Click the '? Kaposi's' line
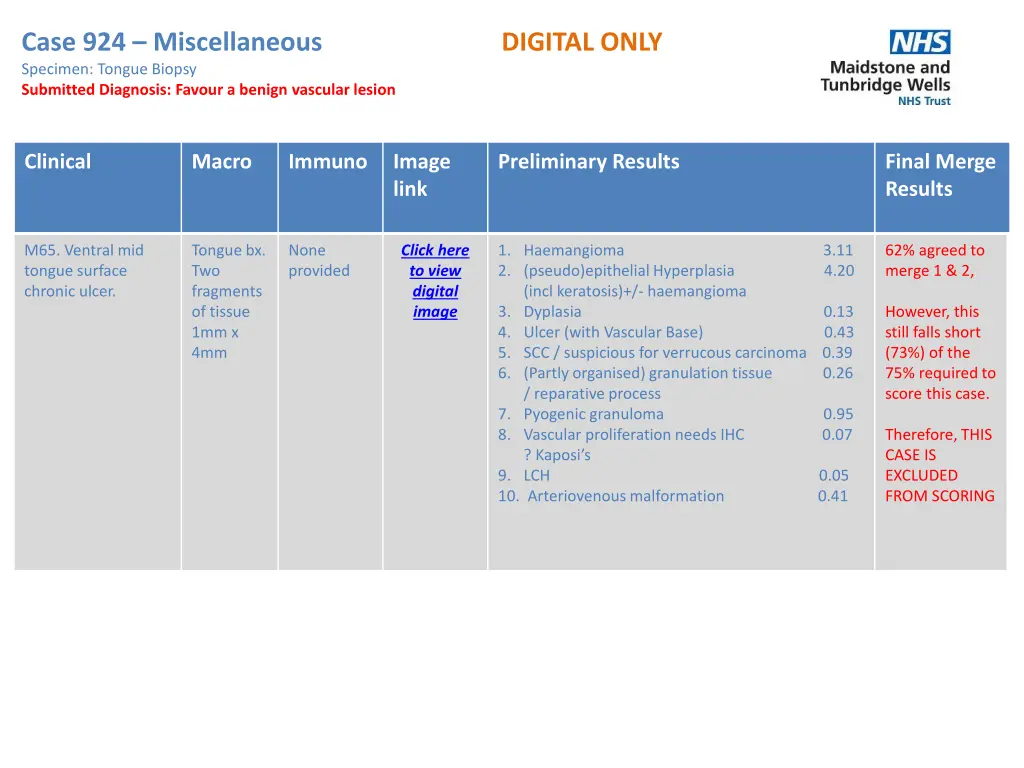The image size is (1024, 768). [557, 455]
